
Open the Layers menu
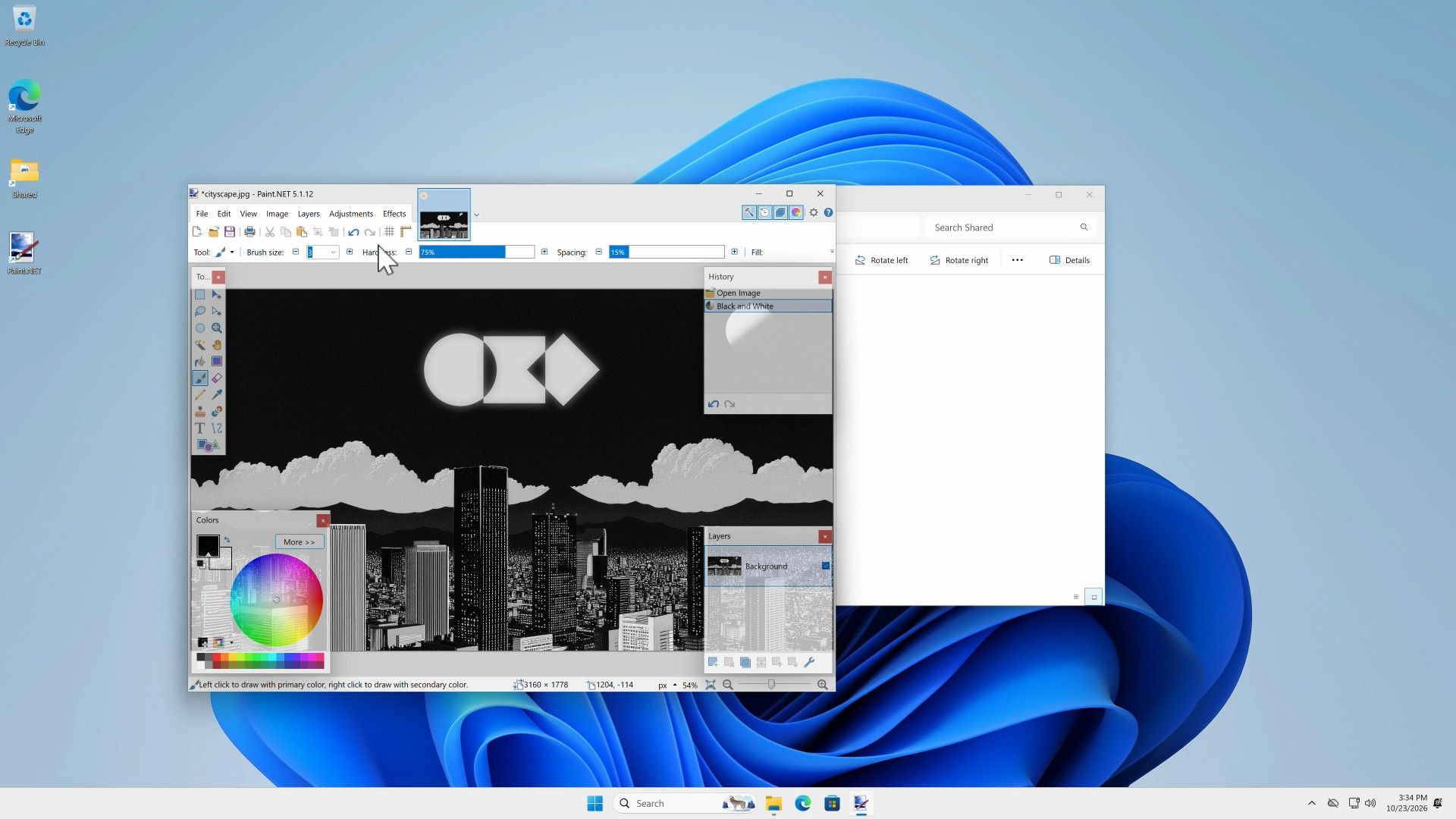pyautogui.click(x=309, y=214)
